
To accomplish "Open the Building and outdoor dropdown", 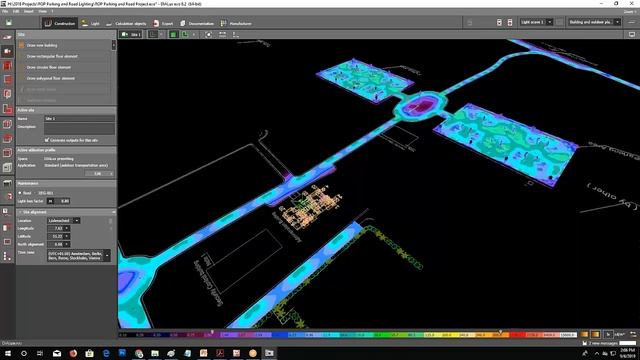I will (617, 22).
